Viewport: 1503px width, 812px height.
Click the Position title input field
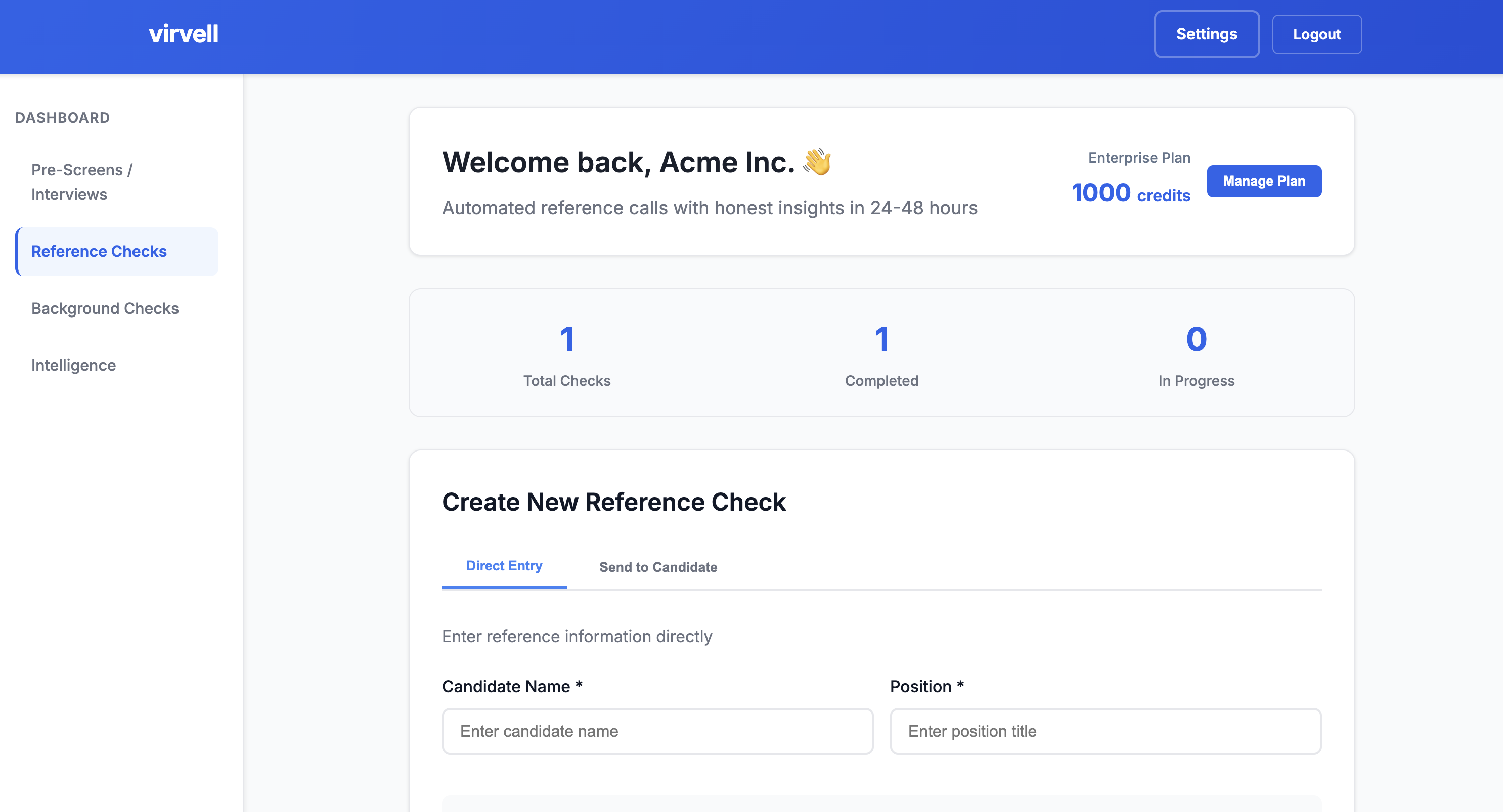[1105, 731]
